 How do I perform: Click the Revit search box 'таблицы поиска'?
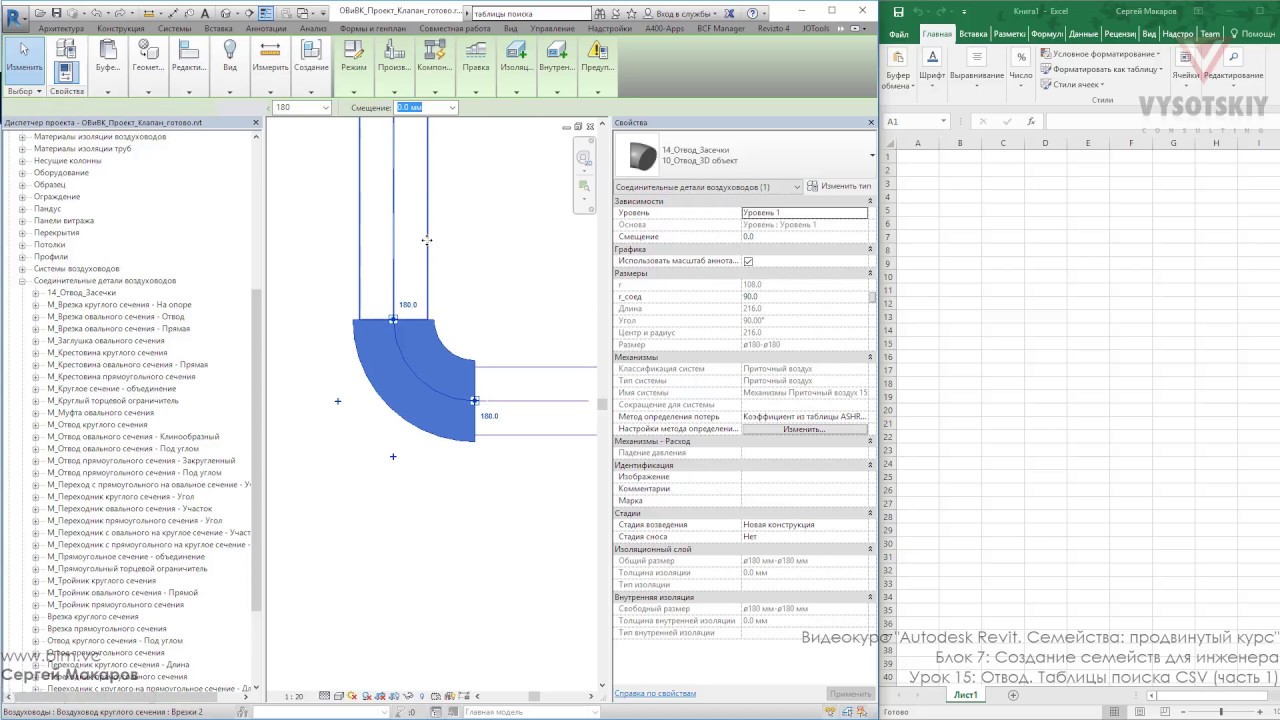click(x=531, y=14)
